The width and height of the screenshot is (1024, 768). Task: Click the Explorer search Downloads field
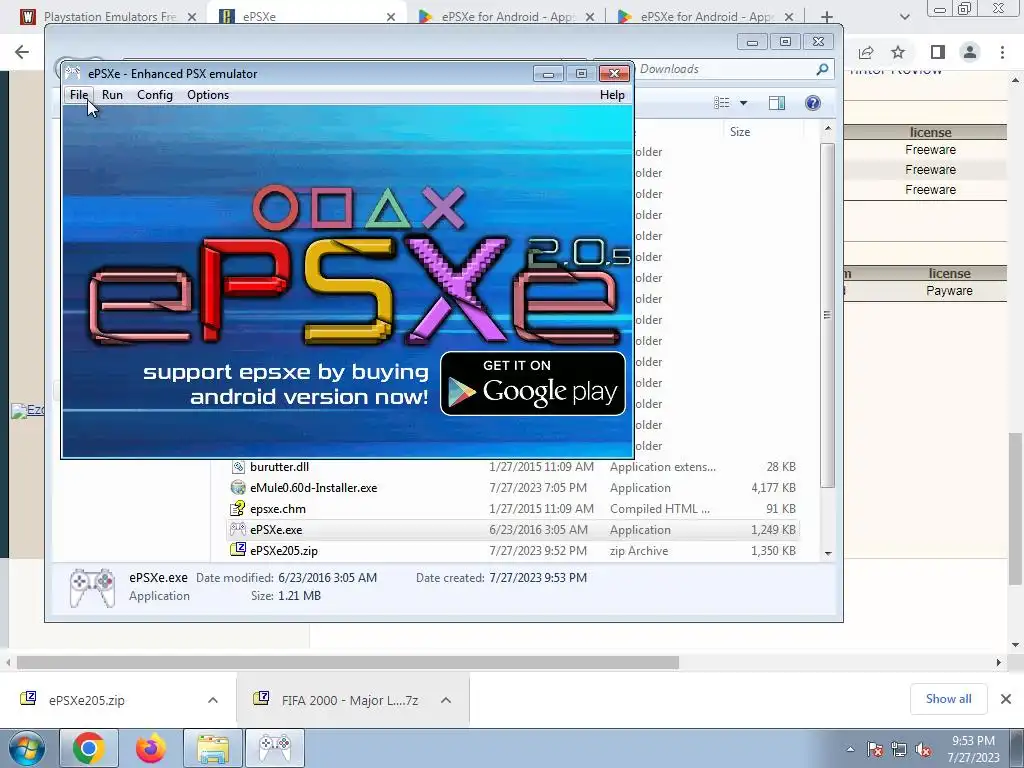(725, 69)
